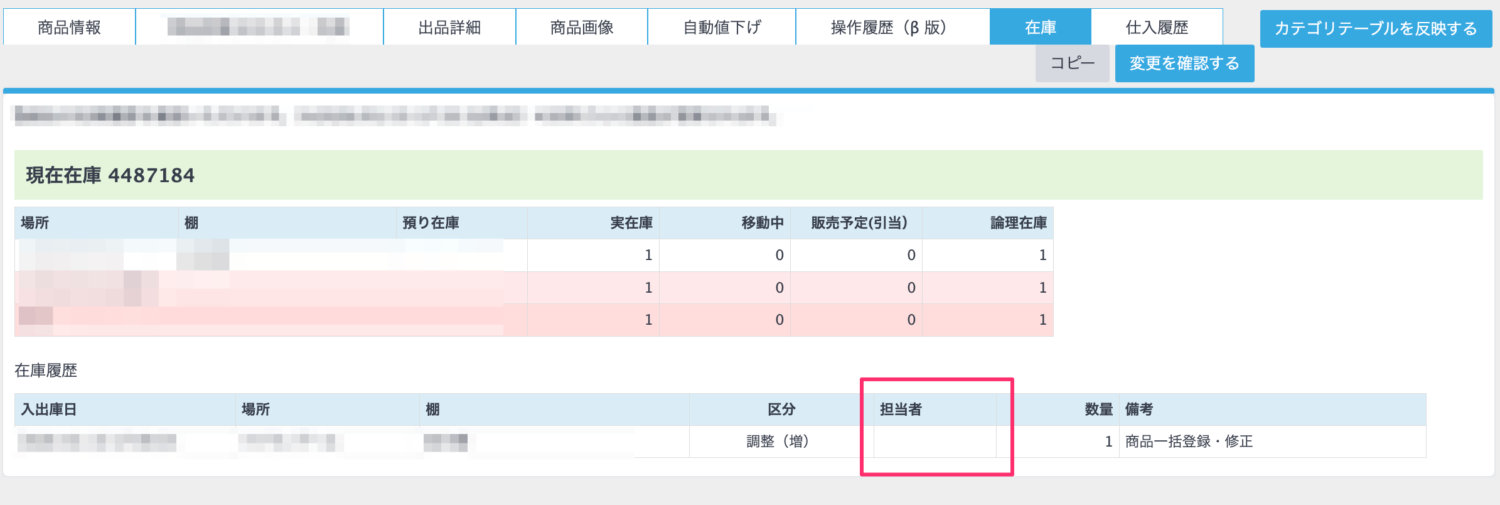The width and height of the screenshot is (1500, 505).
Task: Open the 商品情報 tab
Action: (68, 28)
